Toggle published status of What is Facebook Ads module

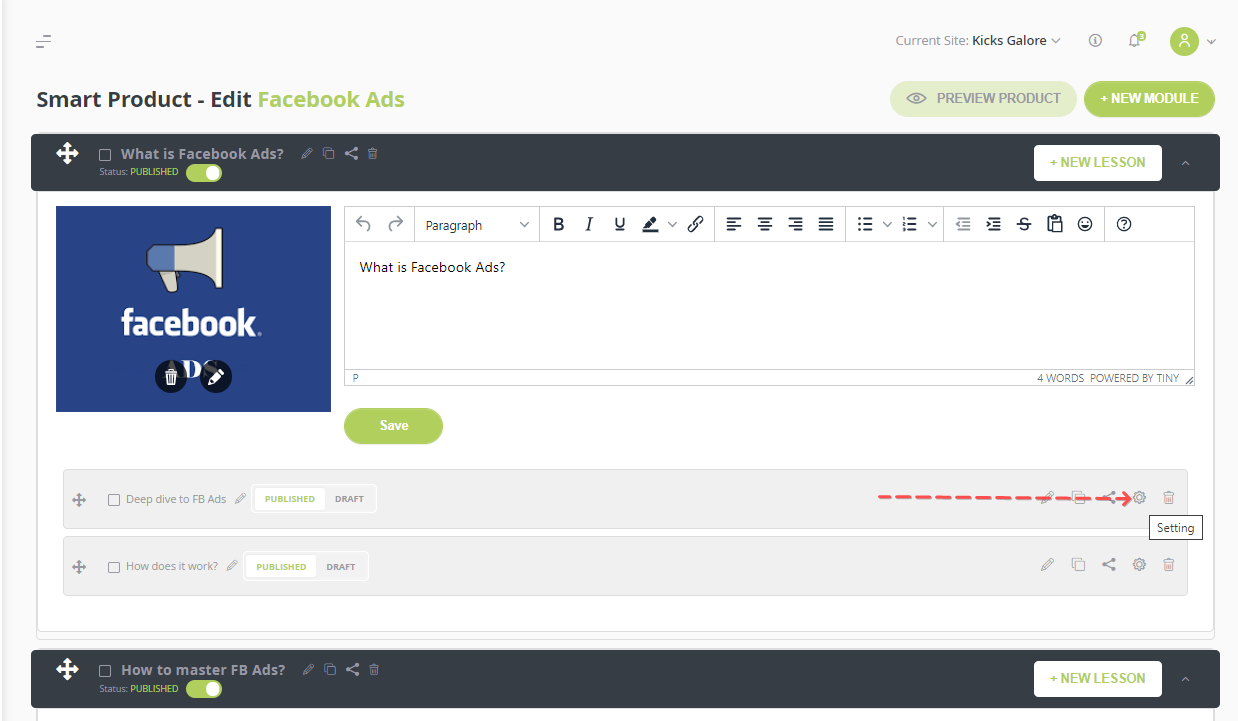[204, 172]
